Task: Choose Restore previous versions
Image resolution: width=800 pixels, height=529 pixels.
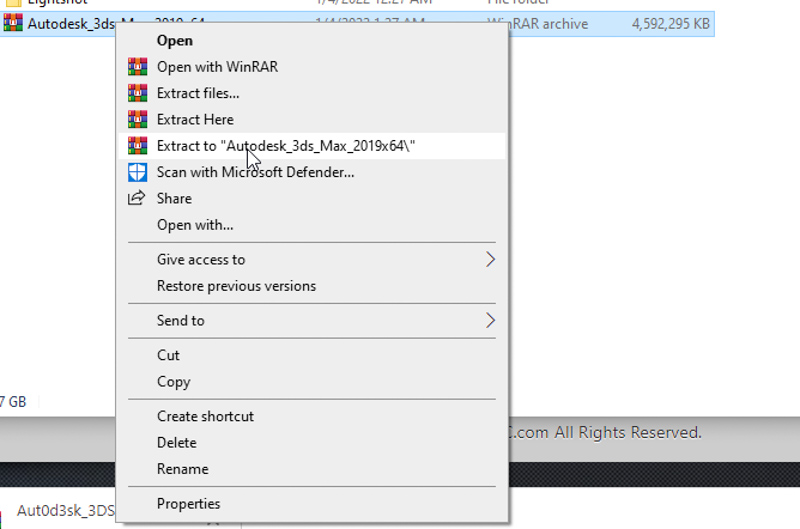Action: click(x=312, y=286)
